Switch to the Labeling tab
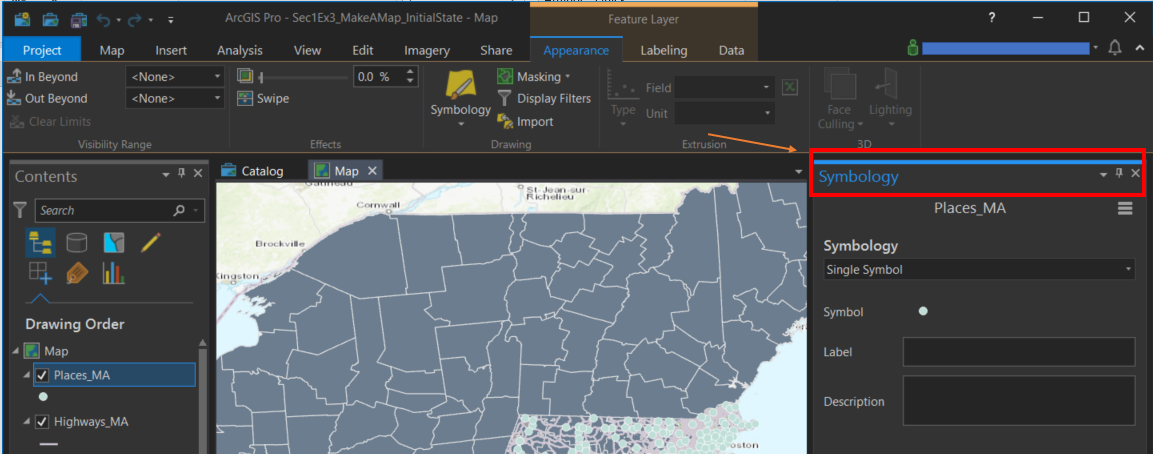 [x=663, y=50]
